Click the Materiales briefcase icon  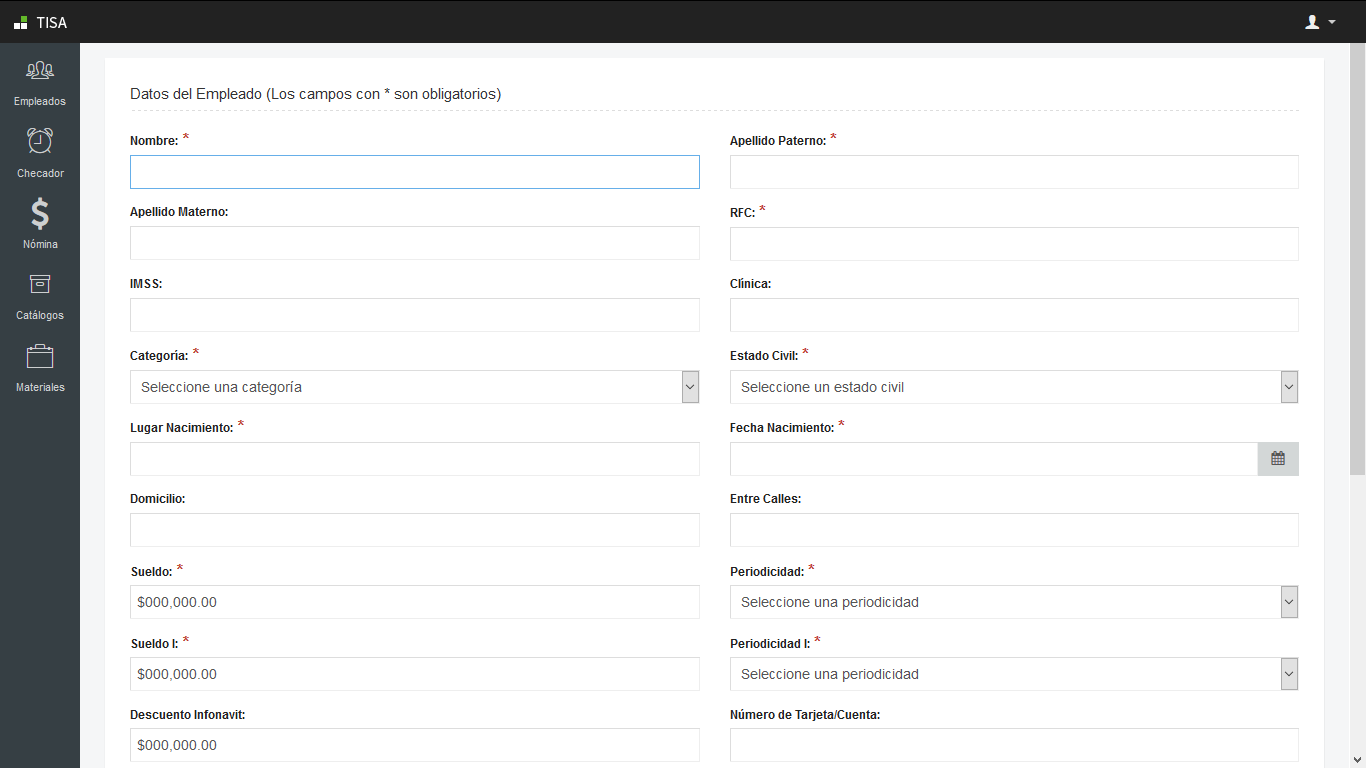coord(40,356)
